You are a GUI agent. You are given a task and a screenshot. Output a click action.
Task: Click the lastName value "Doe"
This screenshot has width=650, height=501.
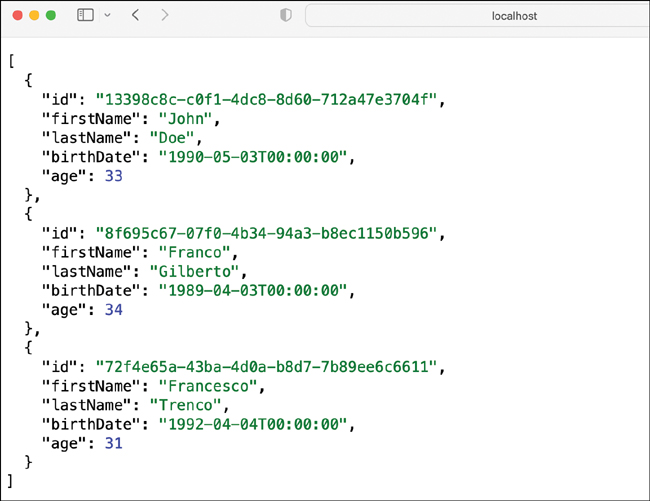176,137
